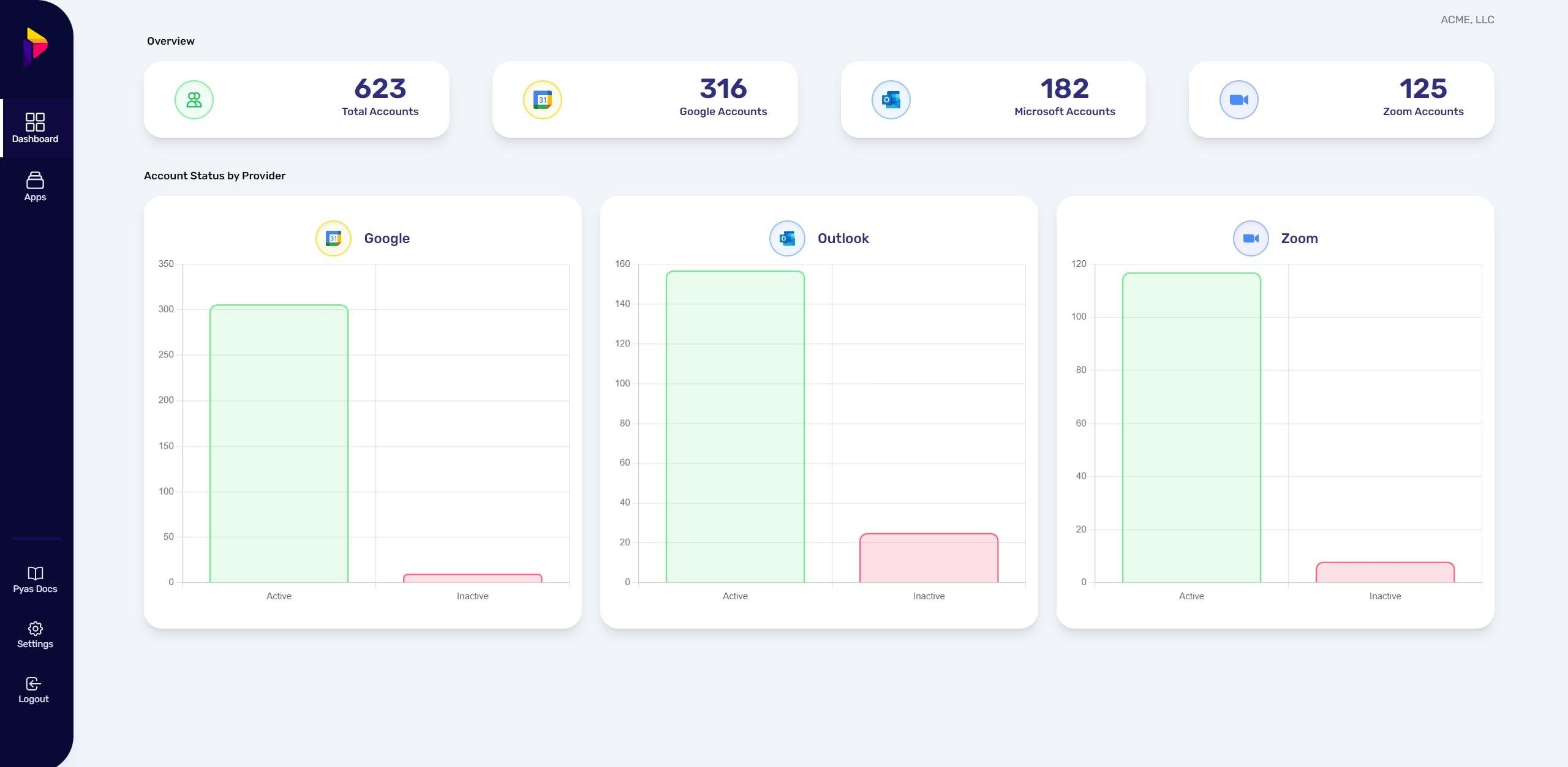The image size is (1568, 767).
Task: Click Zoom icon above Zoom chart
Action: [x=1251, y=238]
